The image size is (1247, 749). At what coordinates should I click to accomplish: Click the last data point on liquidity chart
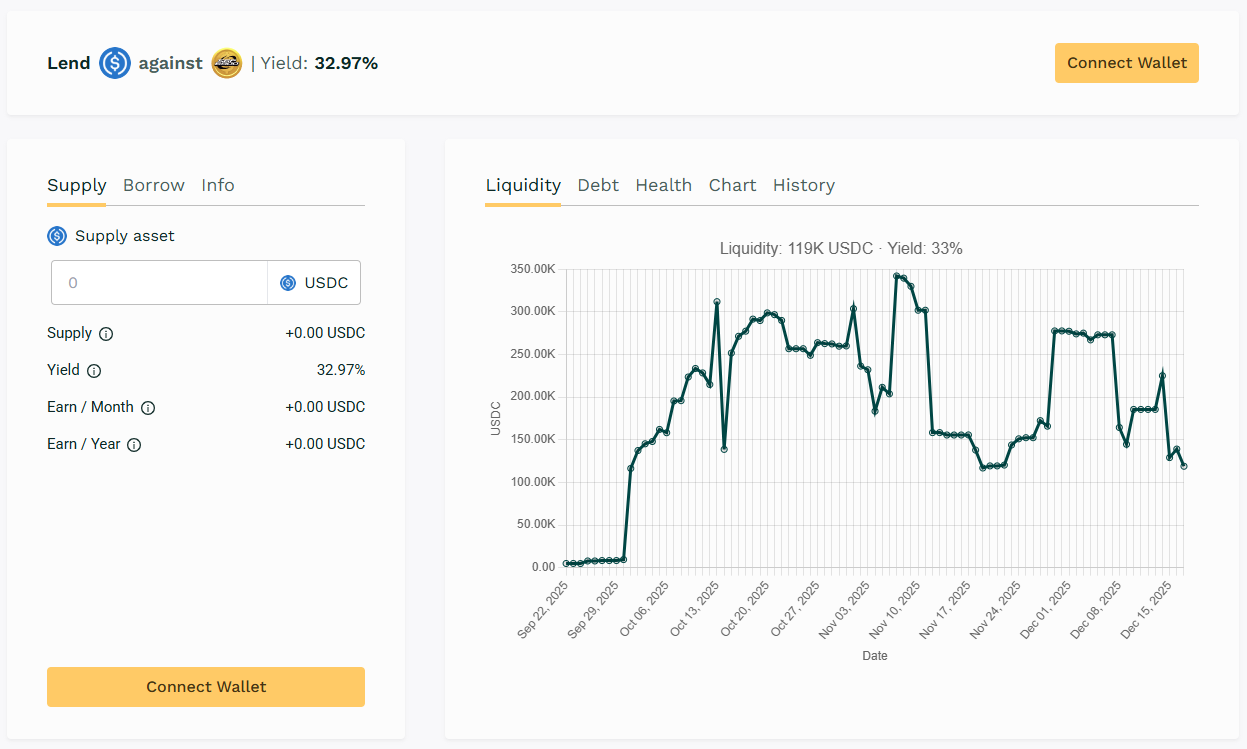coord(1184,466)
